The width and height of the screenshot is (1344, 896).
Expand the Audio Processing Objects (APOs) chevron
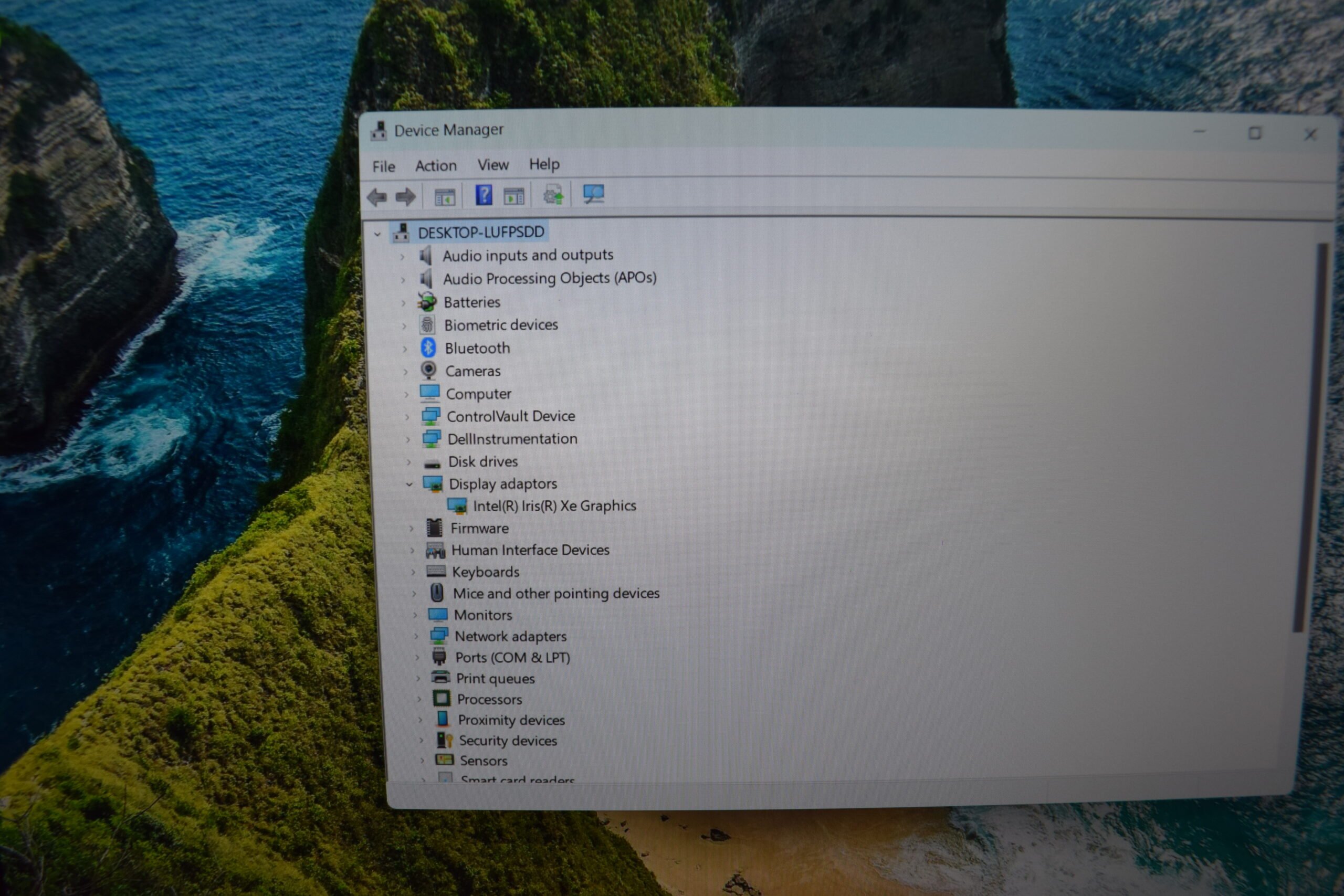pyautogui.click(x=403, y=279)
